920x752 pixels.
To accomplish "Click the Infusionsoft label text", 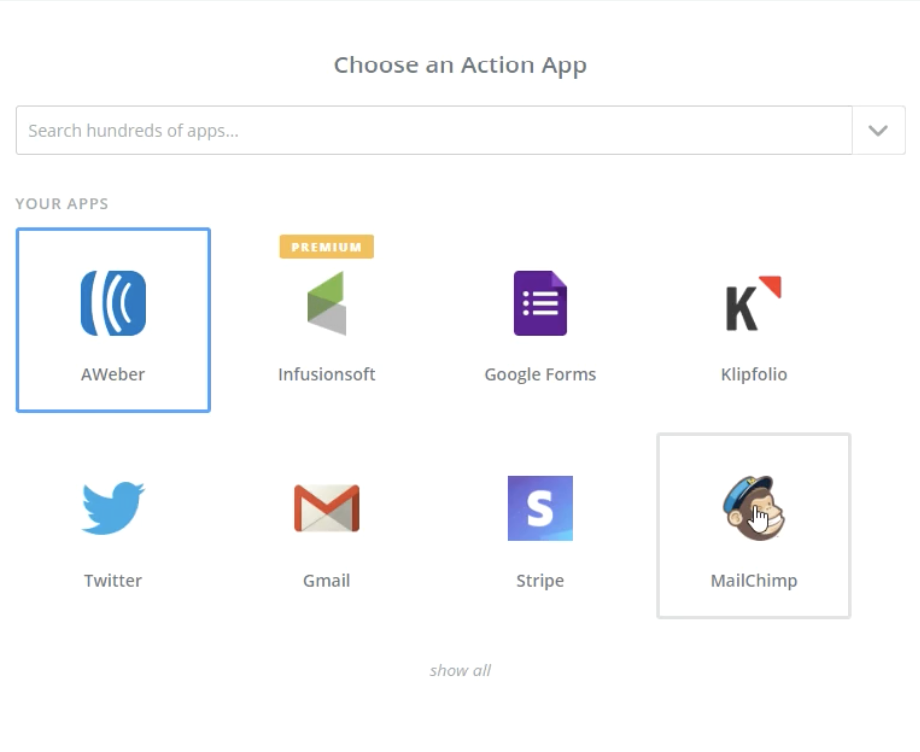I will point(327,374).
